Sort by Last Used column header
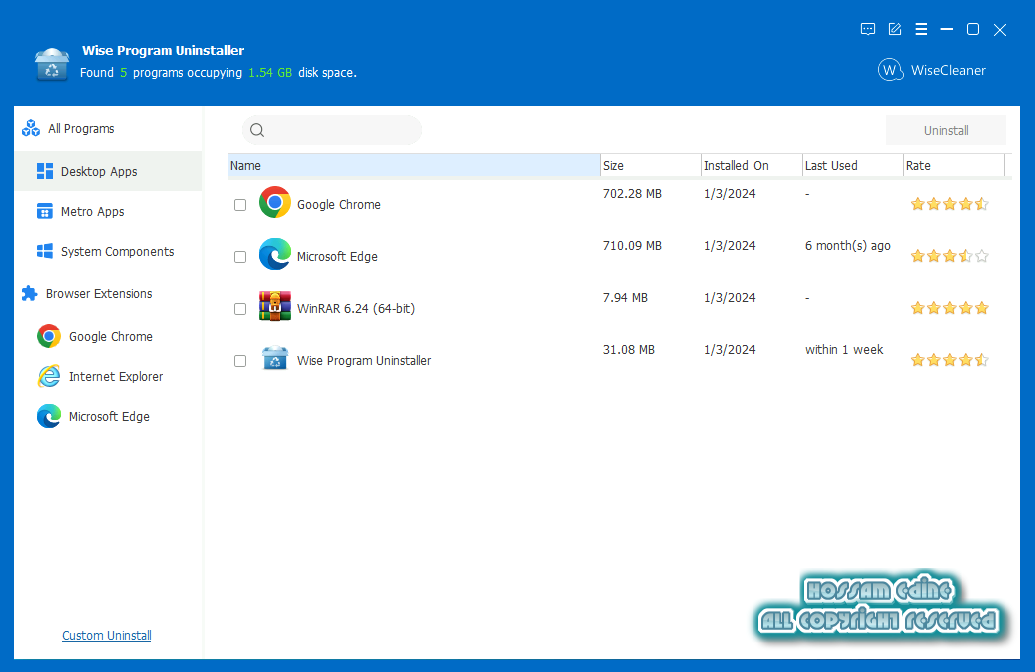1035x672 pixels. coord(852,166)
